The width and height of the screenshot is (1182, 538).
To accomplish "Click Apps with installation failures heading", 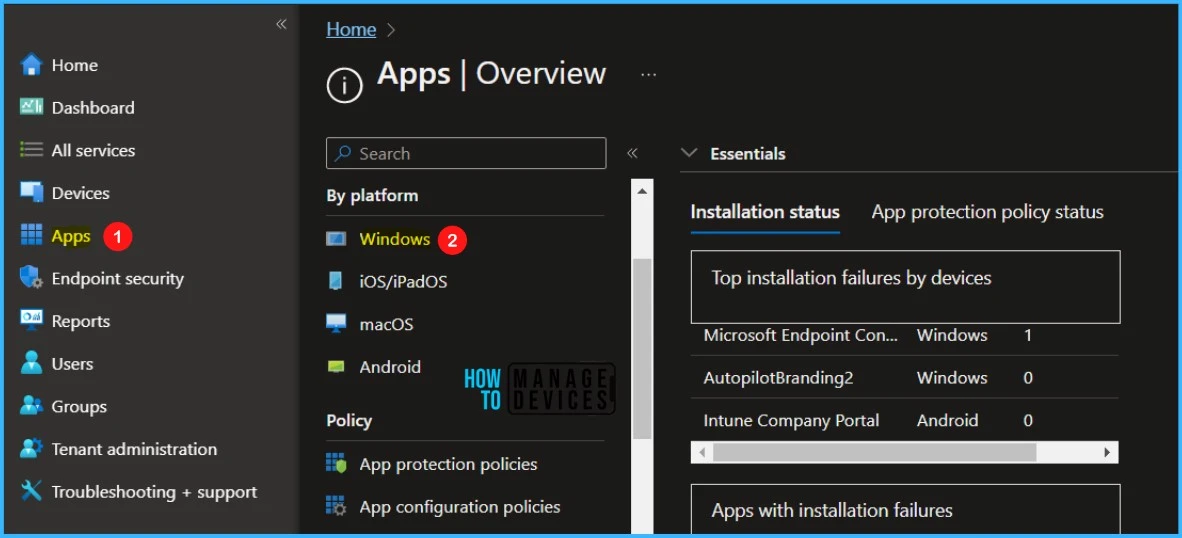I will pos(831,510).
